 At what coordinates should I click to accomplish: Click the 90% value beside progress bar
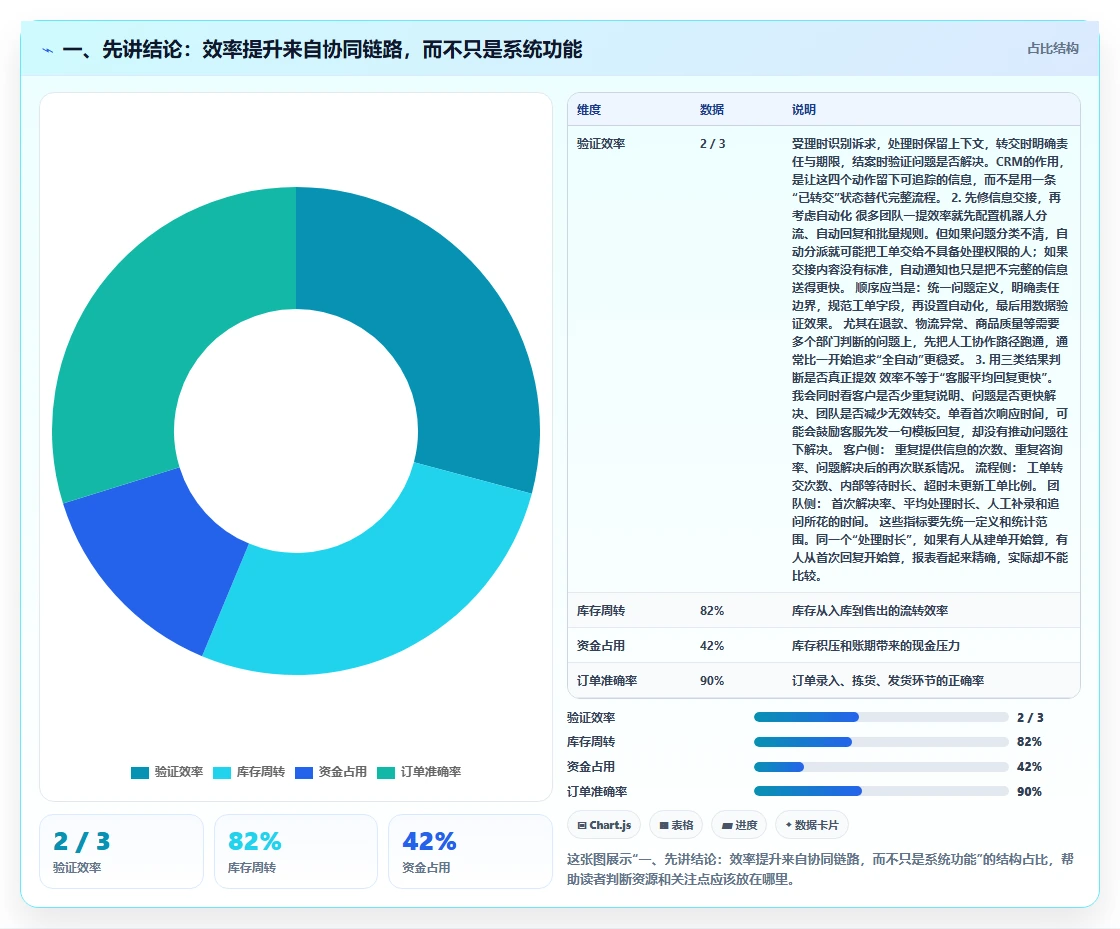(x=1029, y=792)
